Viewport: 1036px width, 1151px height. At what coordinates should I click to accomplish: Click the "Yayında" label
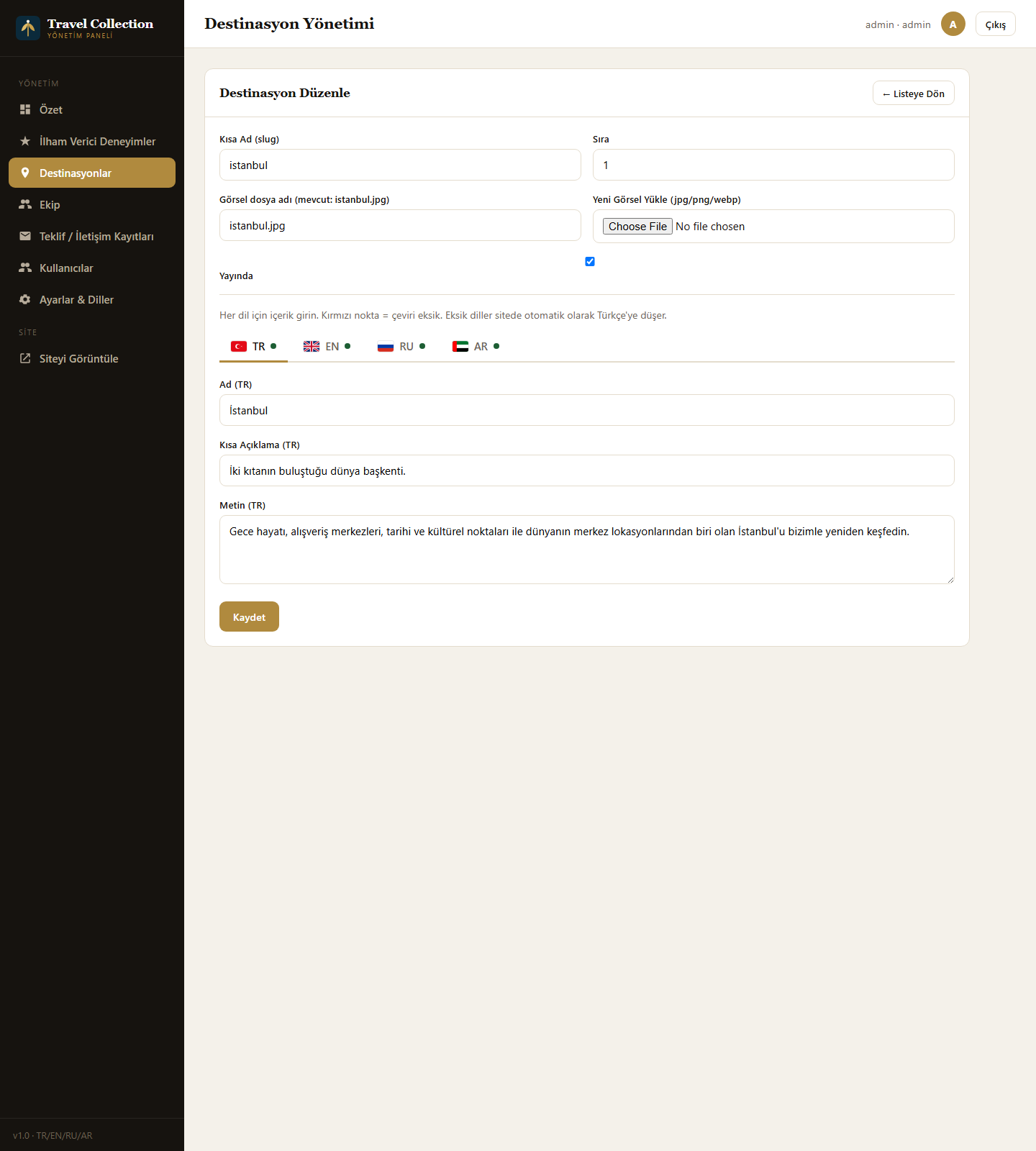click(236, 276)
